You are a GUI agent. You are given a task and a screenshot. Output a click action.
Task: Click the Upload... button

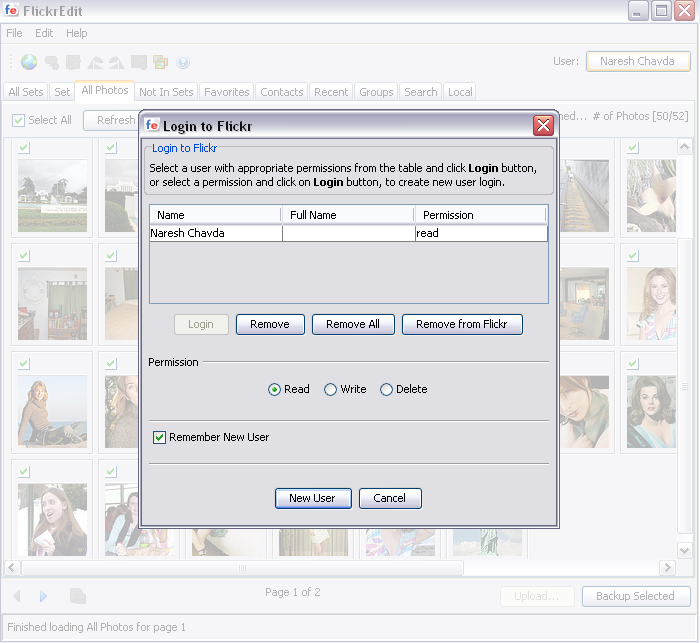pos(537,596)
